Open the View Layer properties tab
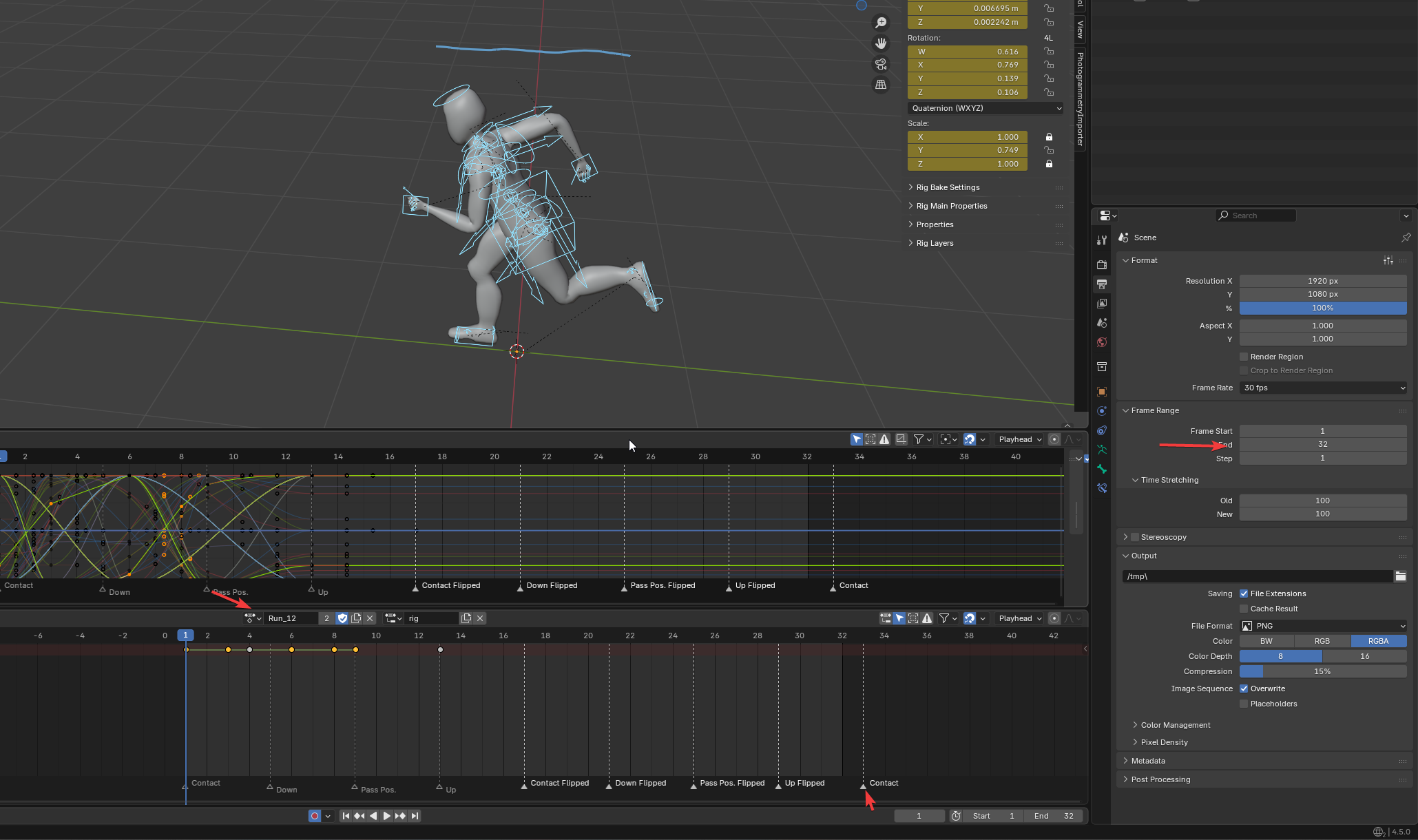 tap(1102, 304)
